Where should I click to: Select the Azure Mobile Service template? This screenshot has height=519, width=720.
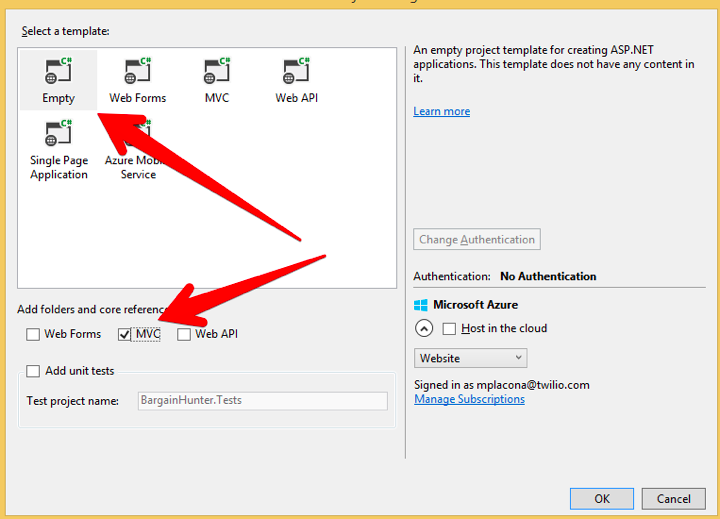[138, 150]
